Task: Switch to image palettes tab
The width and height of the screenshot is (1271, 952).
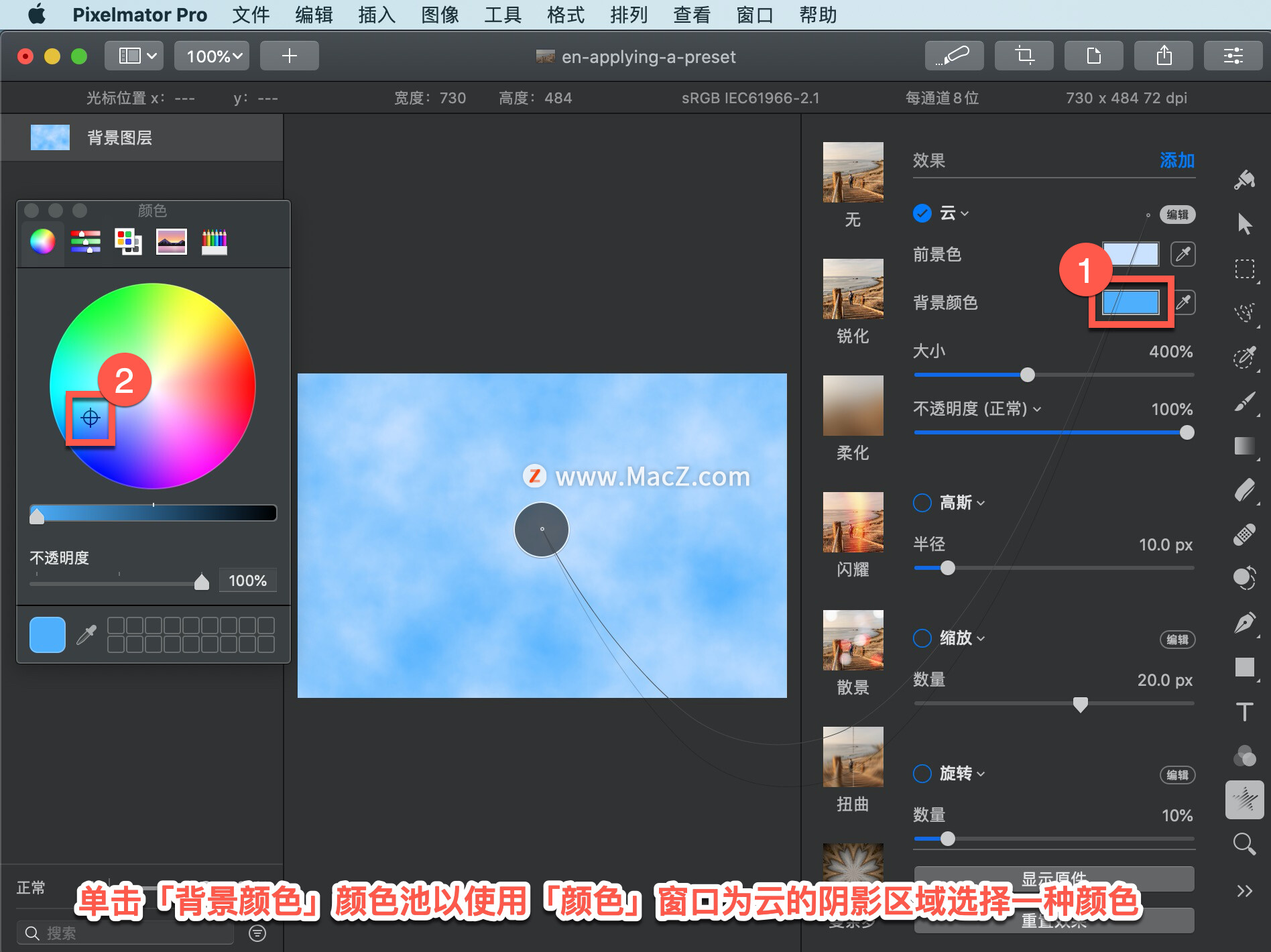Action: pyautogui.click(x=172, y=241)
